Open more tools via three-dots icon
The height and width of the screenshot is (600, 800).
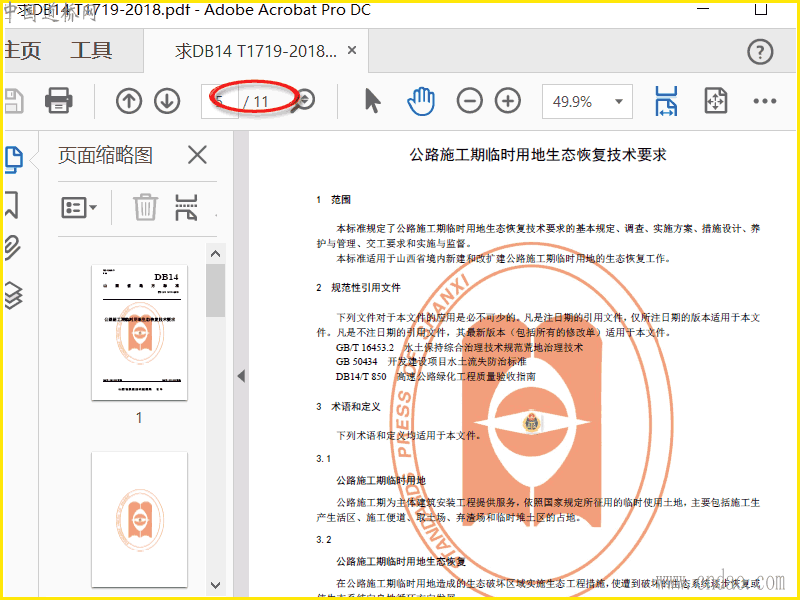coord(765,101)
